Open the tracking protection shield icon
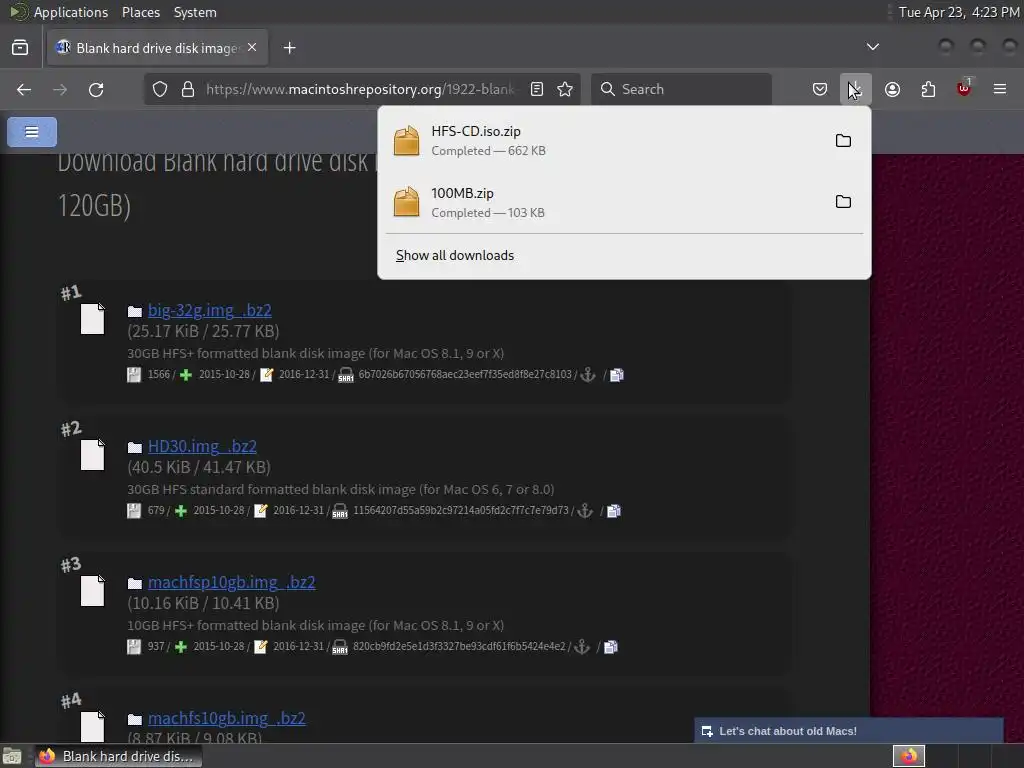The image size is (1024, 768). pos(160,89)
